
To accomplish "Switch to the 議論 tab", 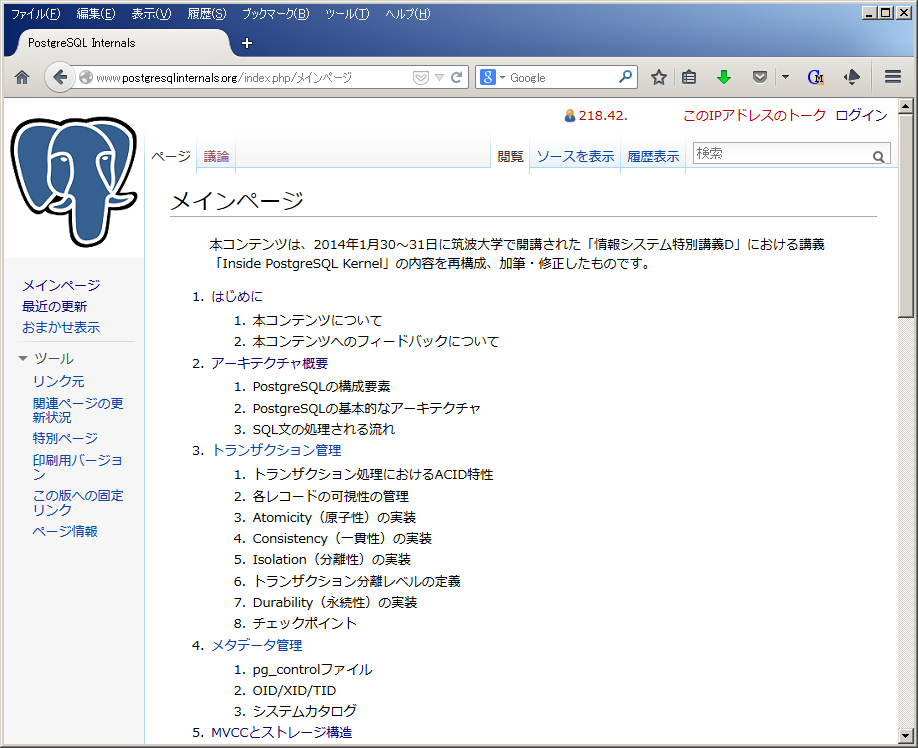I will coord(216,156).
